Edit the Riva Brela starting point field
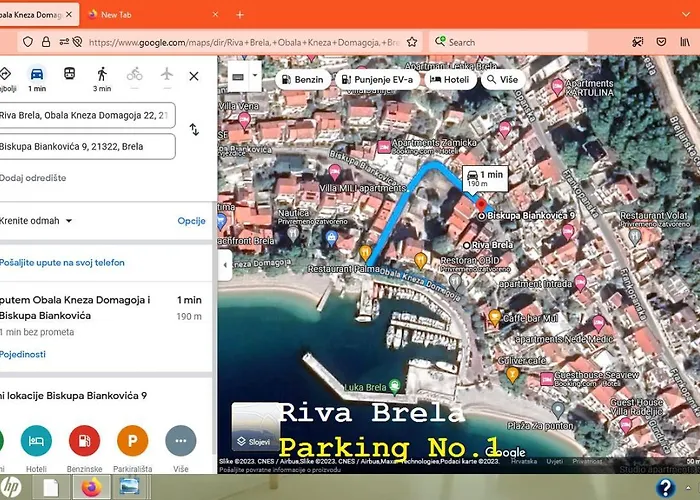 tap(87, 115)
